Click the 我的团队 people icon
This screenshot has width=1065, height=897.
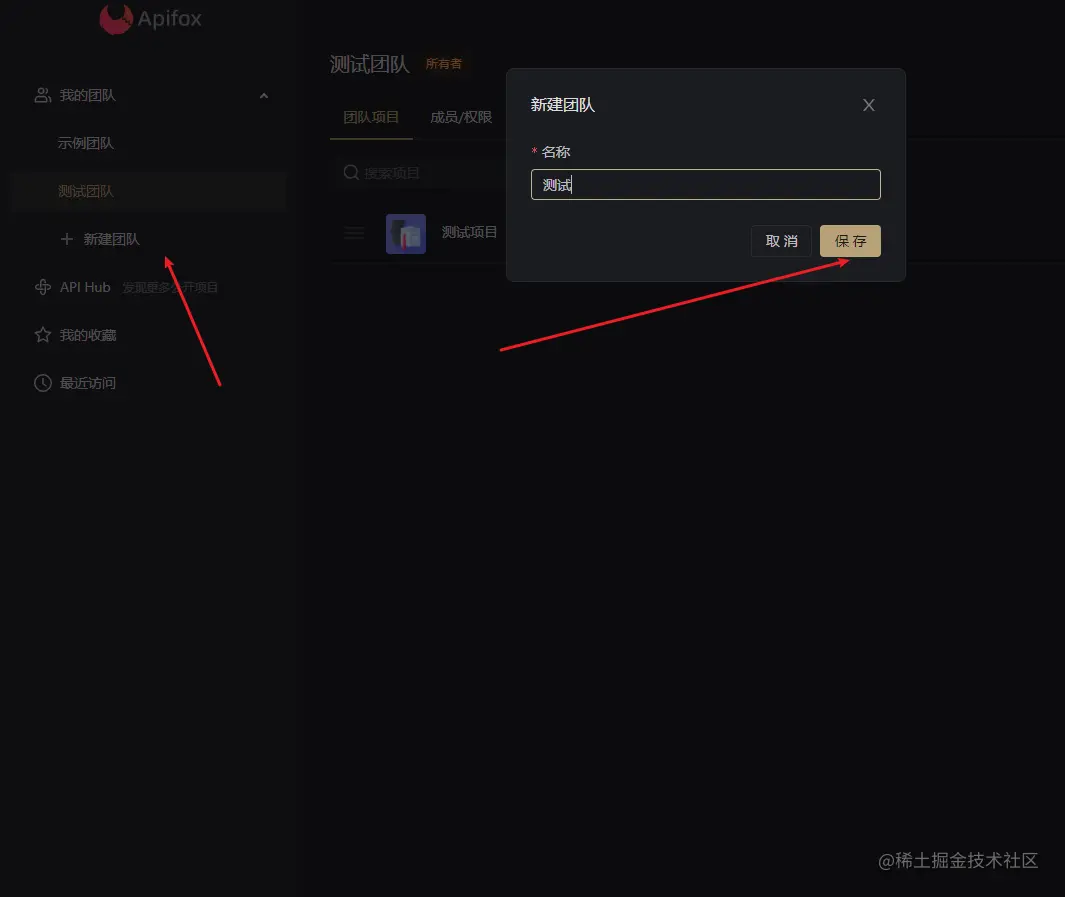43,95
